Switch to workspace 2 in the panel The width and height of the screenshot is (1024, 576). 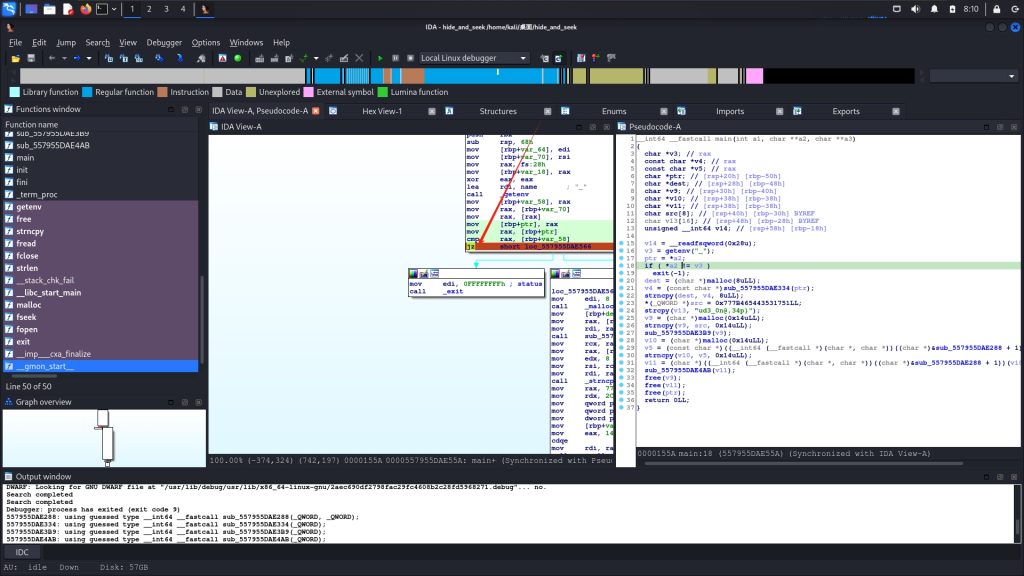[149, 9]
